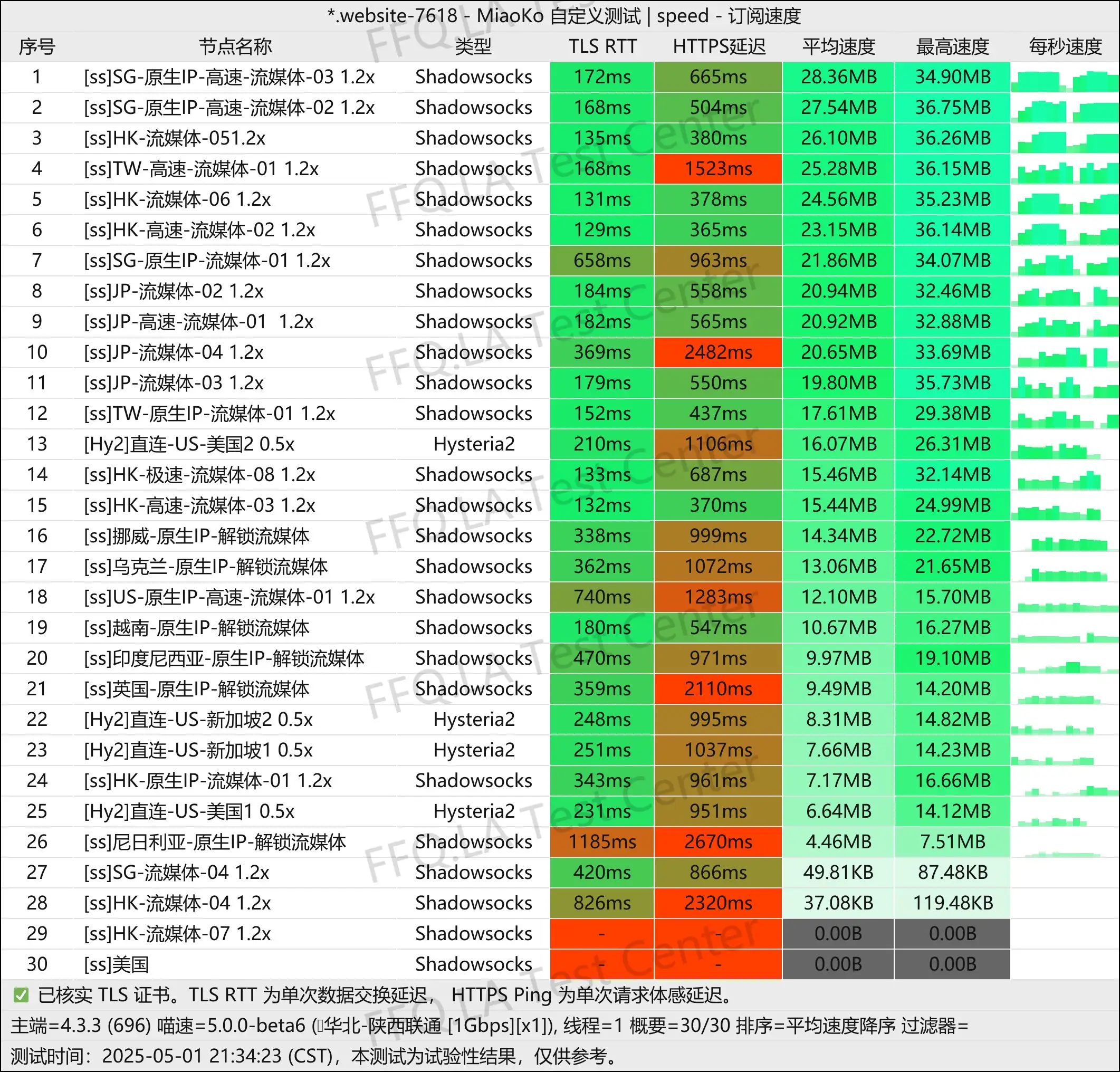Select the HTTPS延迟 column header
Image resolution: width=1120 pixels, height=1072 pixels.
tap(719, 47)
